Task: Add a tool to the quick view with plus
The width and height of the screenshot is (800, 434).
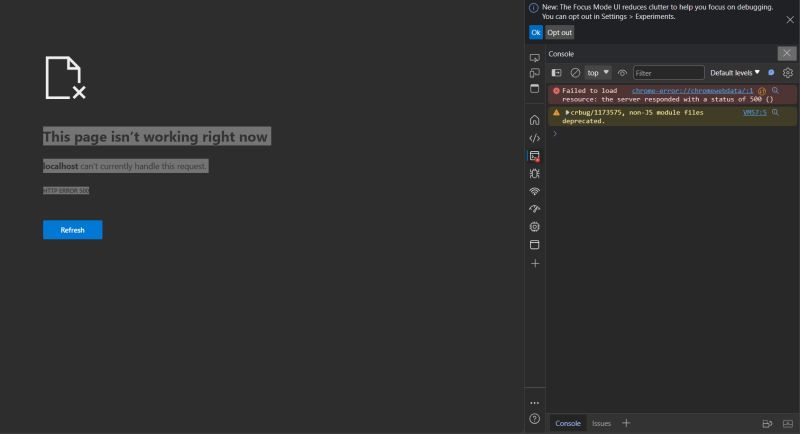Action: [626, 423]
